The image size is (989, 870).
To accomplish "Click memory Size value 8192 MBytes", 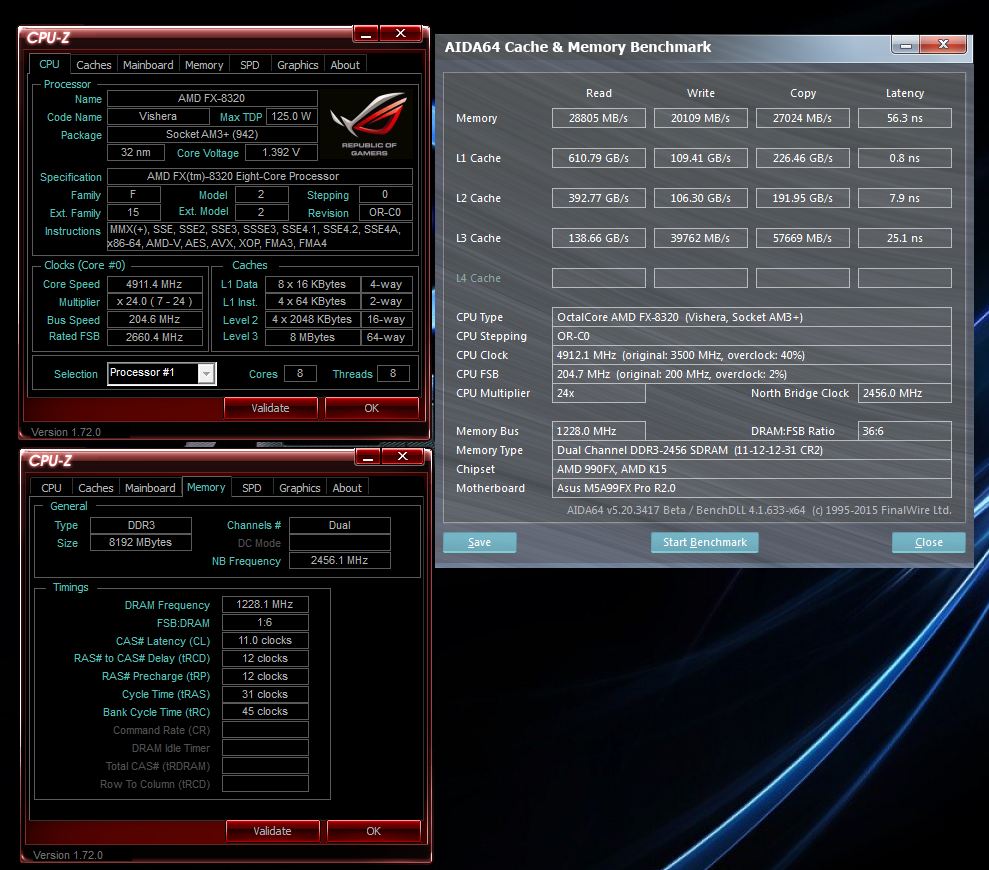I will click(141, 543).
